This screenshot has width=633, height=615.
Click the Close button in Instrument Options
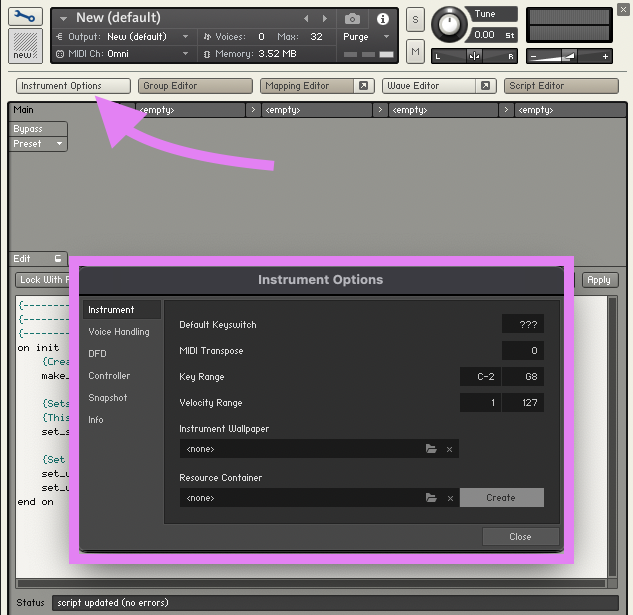(520, 537)
